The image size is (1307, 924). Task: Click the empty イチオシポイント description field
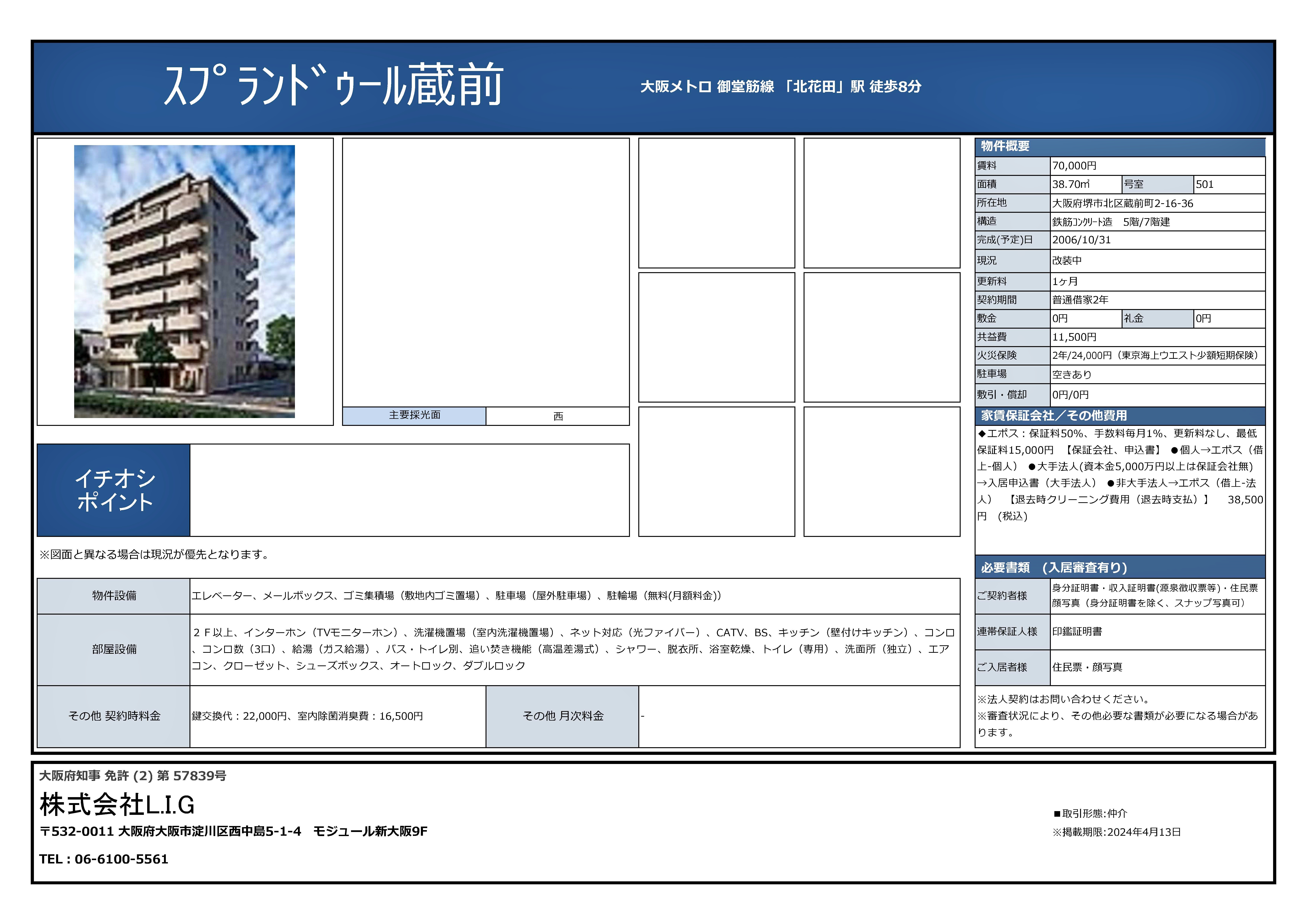(410, 490)
